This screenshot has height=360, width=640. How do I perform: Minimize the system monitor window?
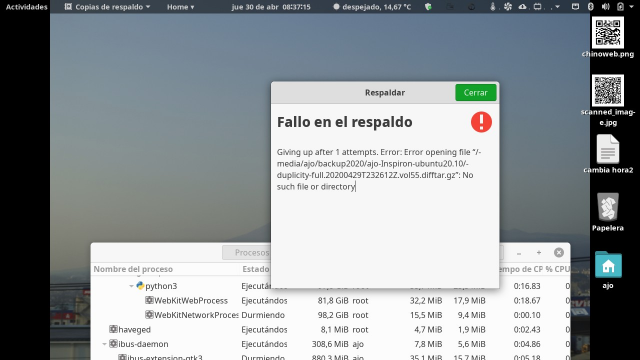click(x=519, y=253)
